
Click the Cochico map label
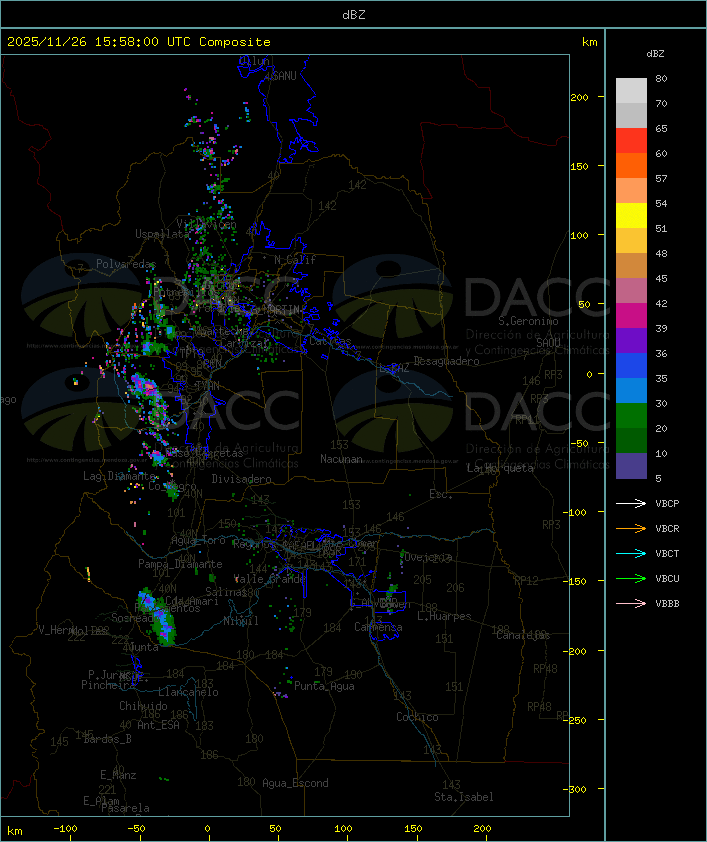(417, 717)
